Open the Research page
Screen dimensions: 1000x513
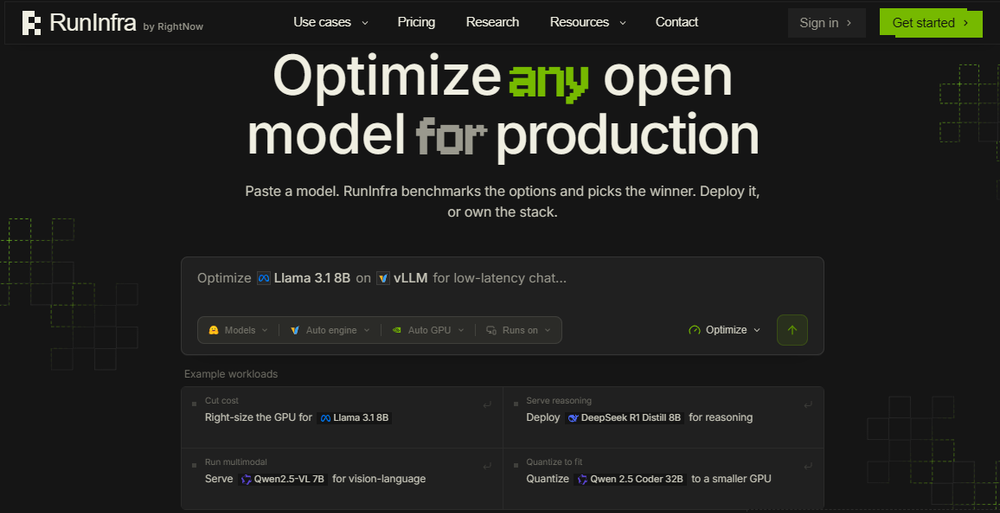(x=492, y=22)
